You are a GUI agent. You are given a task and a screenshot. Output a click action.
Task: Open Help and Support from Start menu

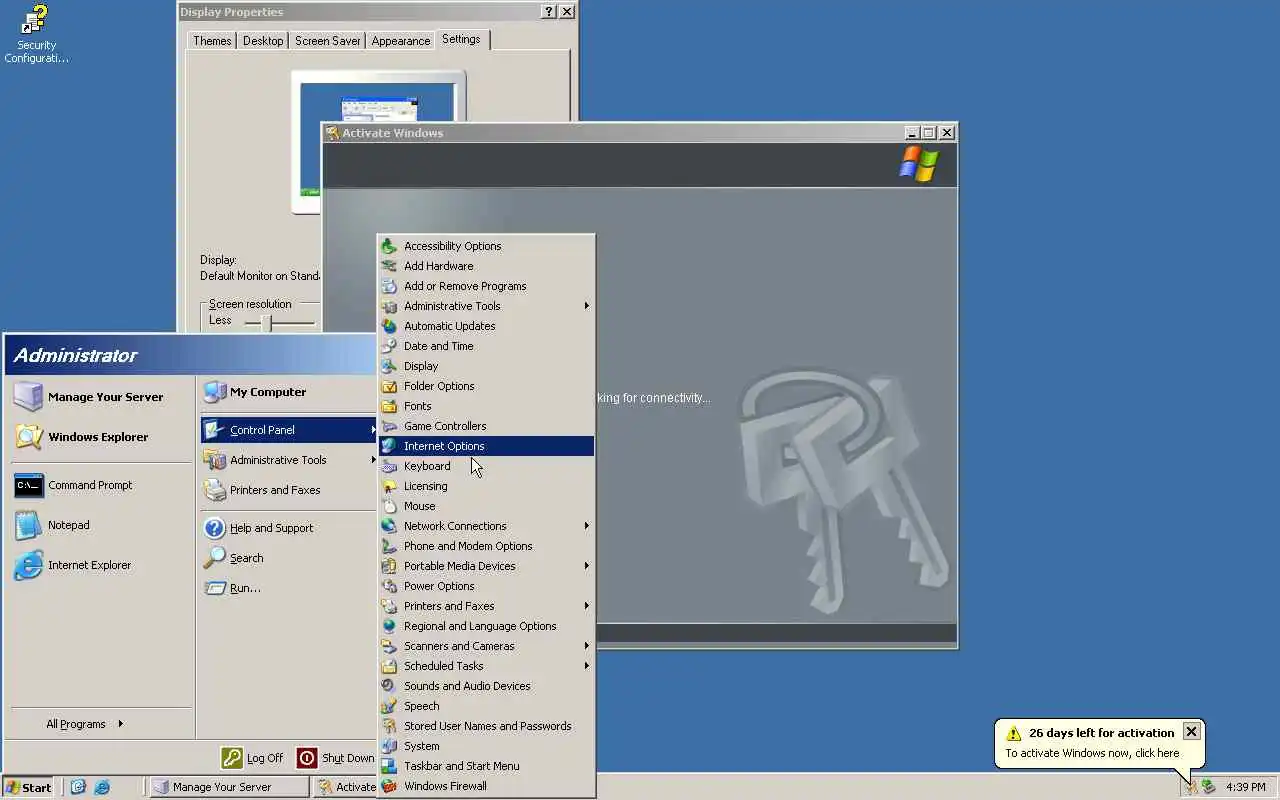point(288,528)
